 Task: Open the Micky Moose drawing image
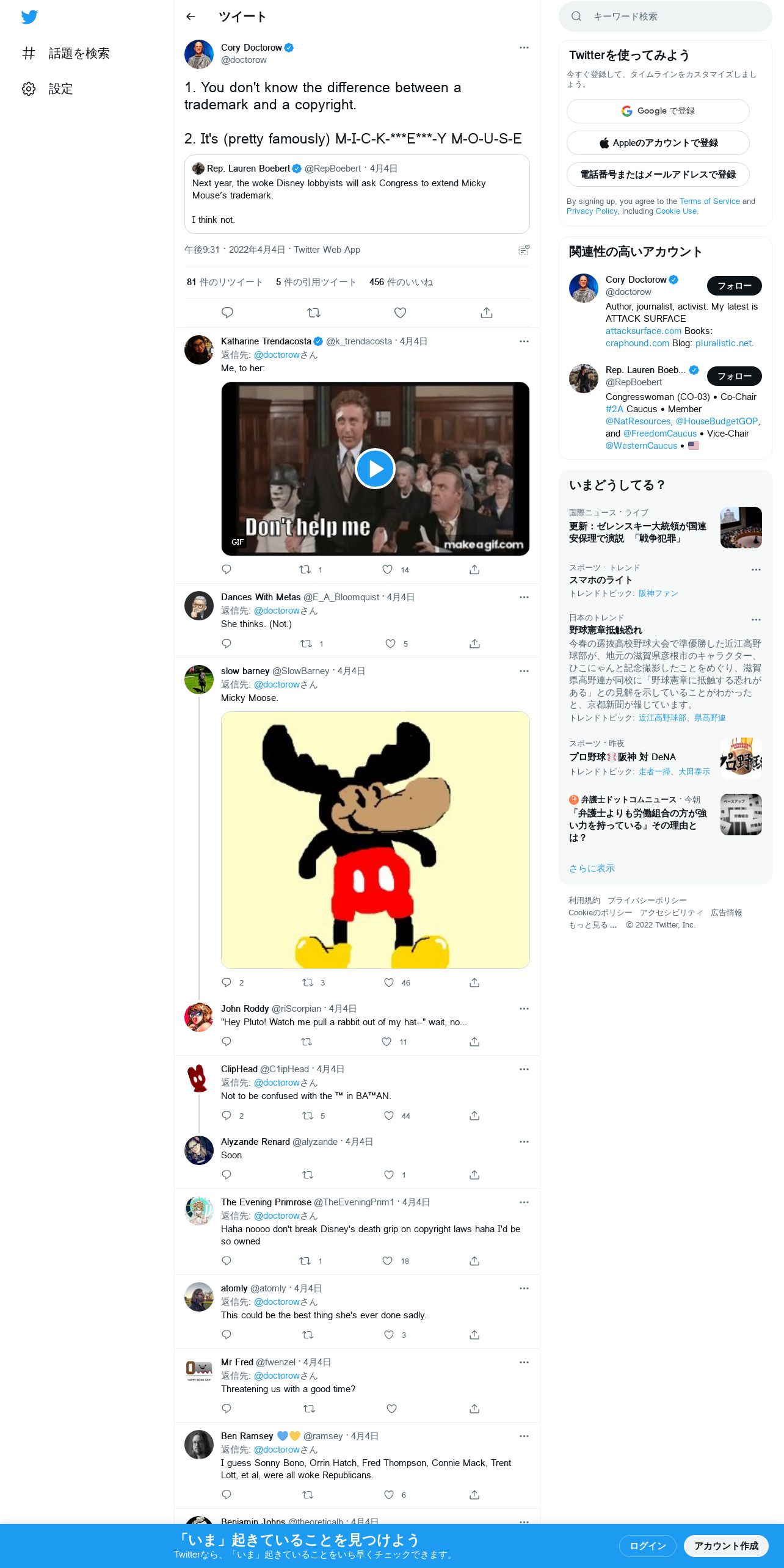coord(375,840)
